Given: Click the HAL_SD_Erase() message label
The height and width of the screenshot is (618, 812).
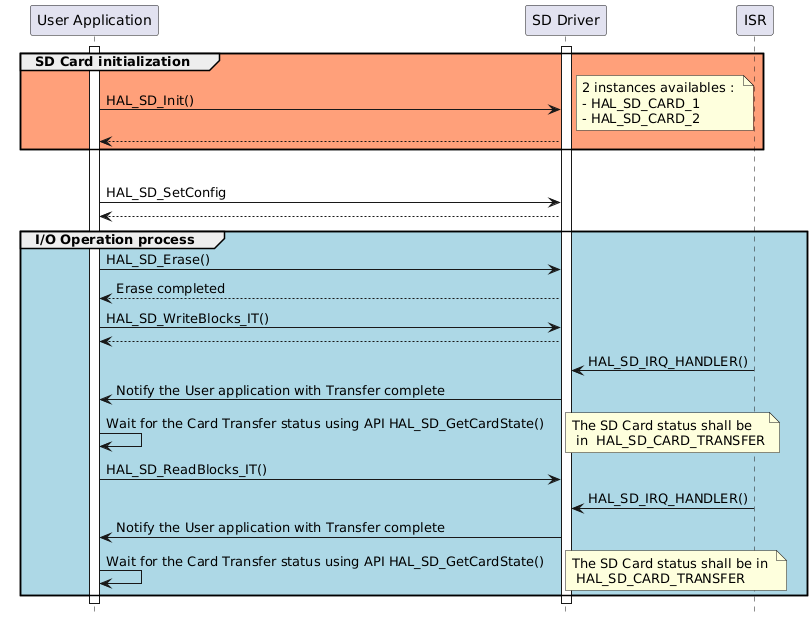Looking at the screenshot, I should pyautogui.click(x=158, y=260).
